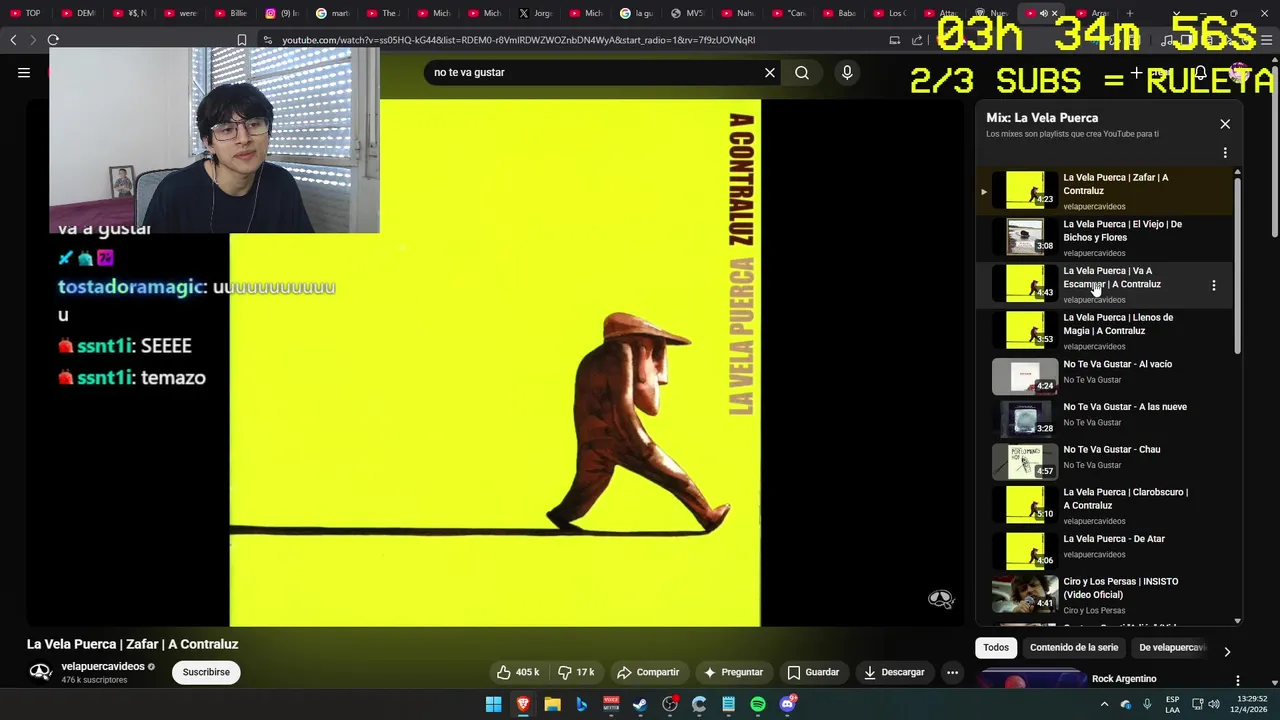Play La Vela Puerca - De Atar
The width and height of the screenshot is (1280, 720).
tap(1105, 550)
